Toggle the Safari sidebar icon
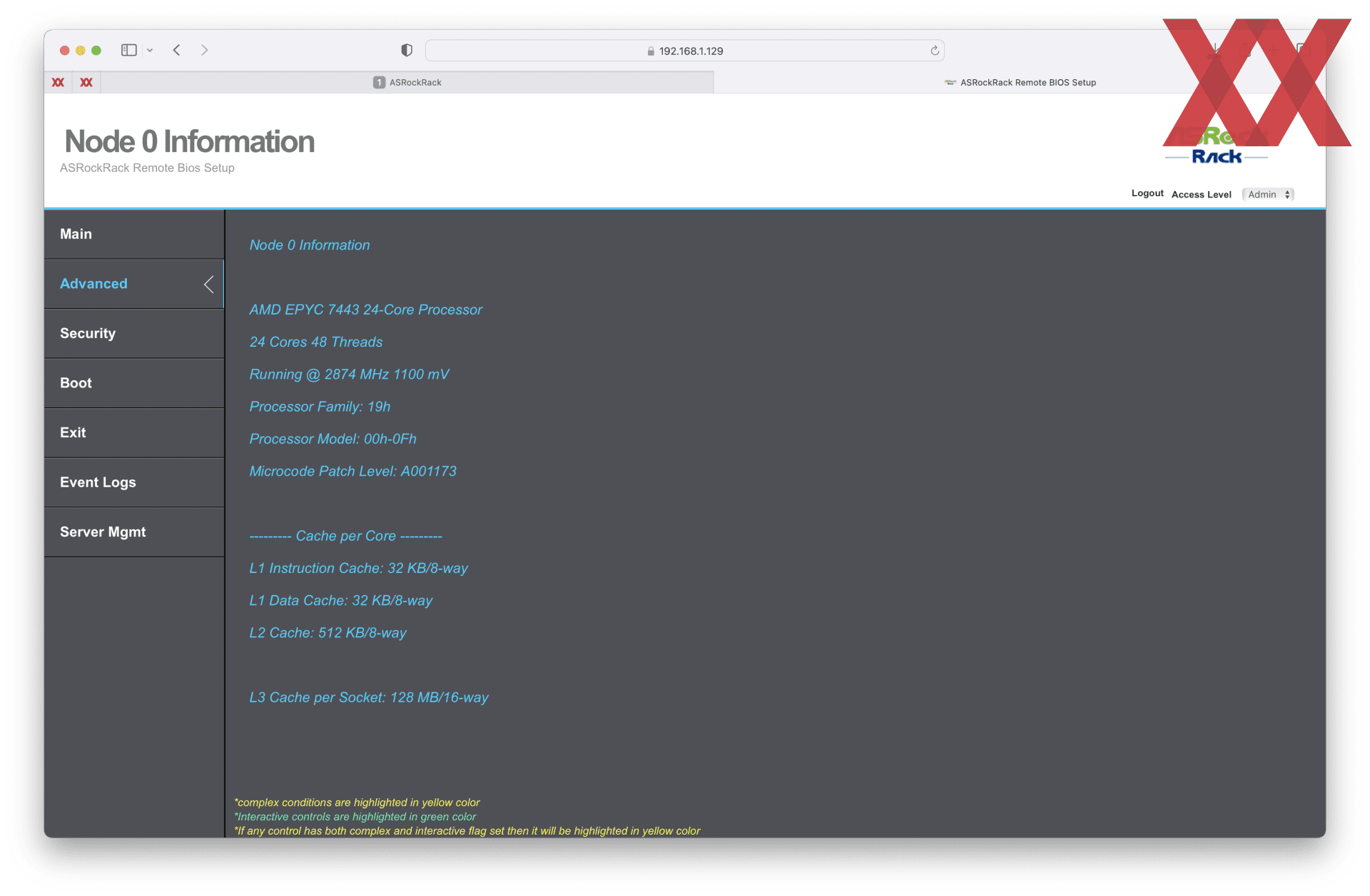1370x896 pixels. [x=128, y=50]
